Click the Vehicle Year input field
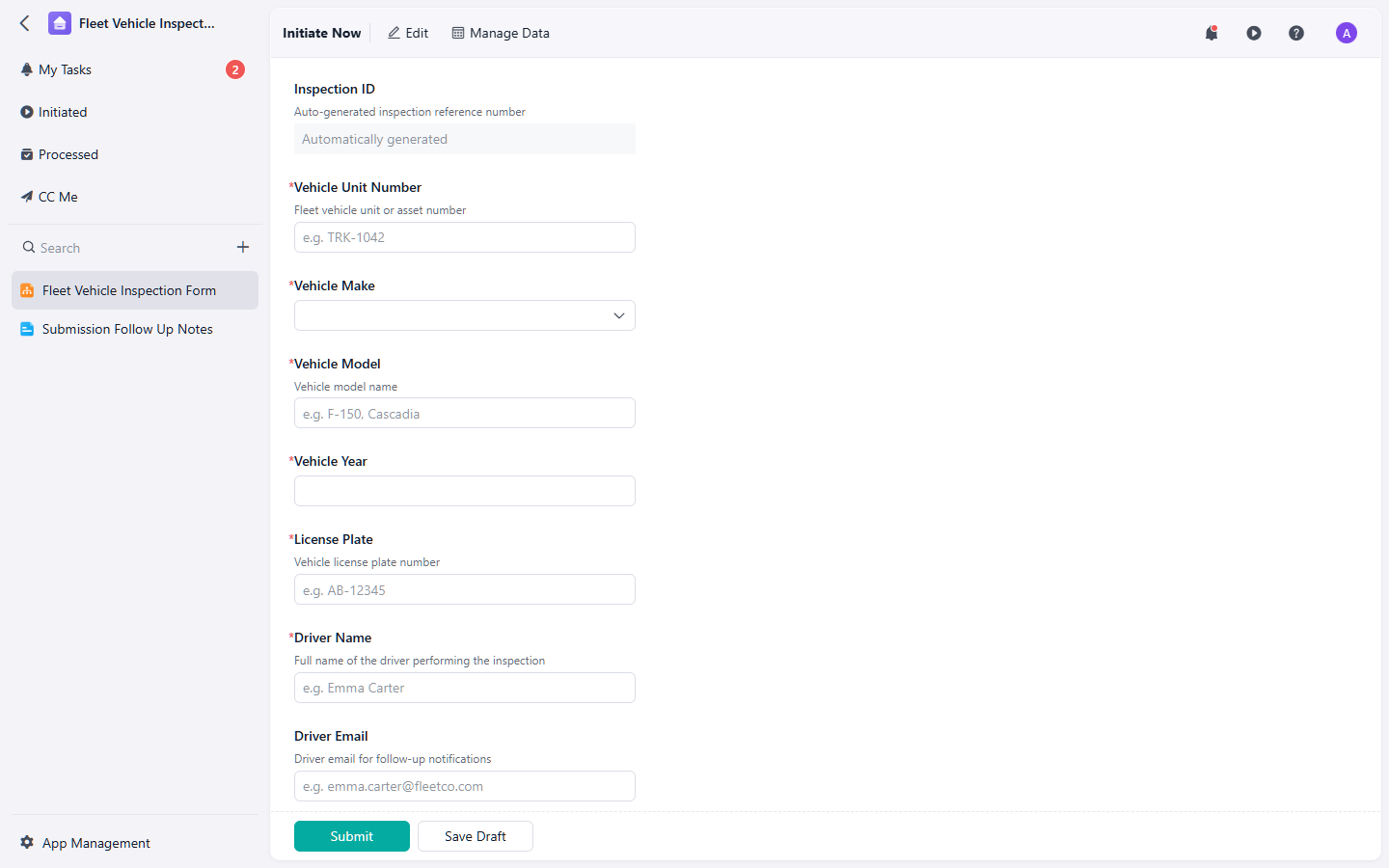The image size is (1389, 868). tap(465, 491)
